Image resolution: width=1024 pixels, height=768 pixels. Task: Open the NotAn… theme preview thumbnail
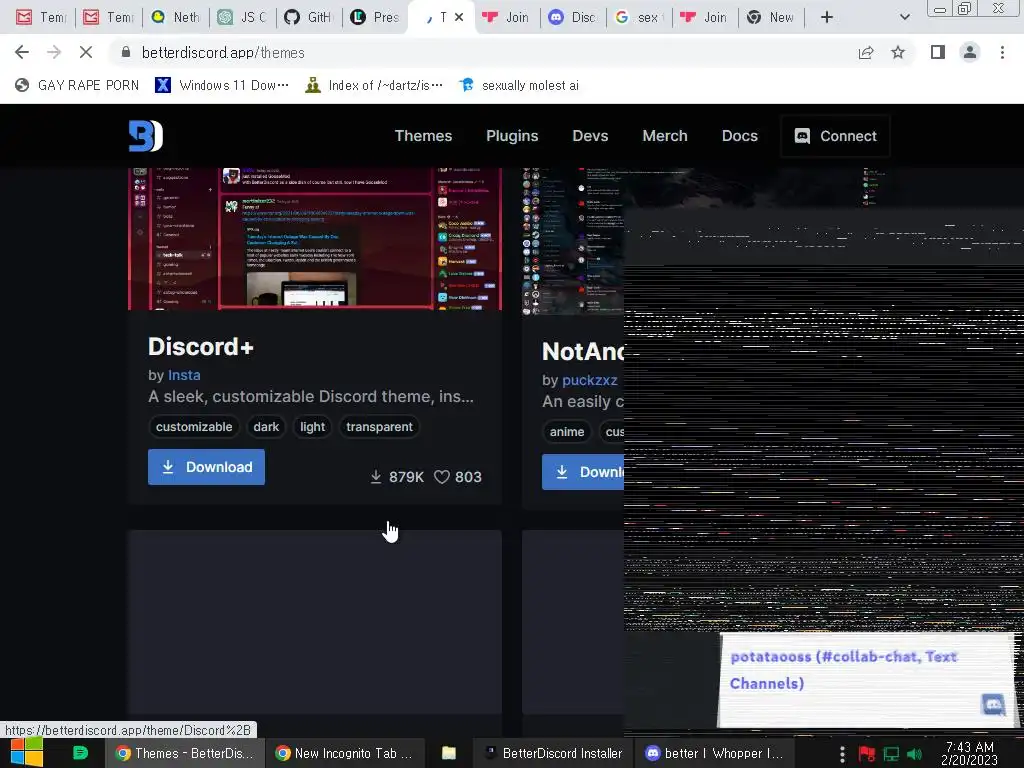click(x=573, y=242)
